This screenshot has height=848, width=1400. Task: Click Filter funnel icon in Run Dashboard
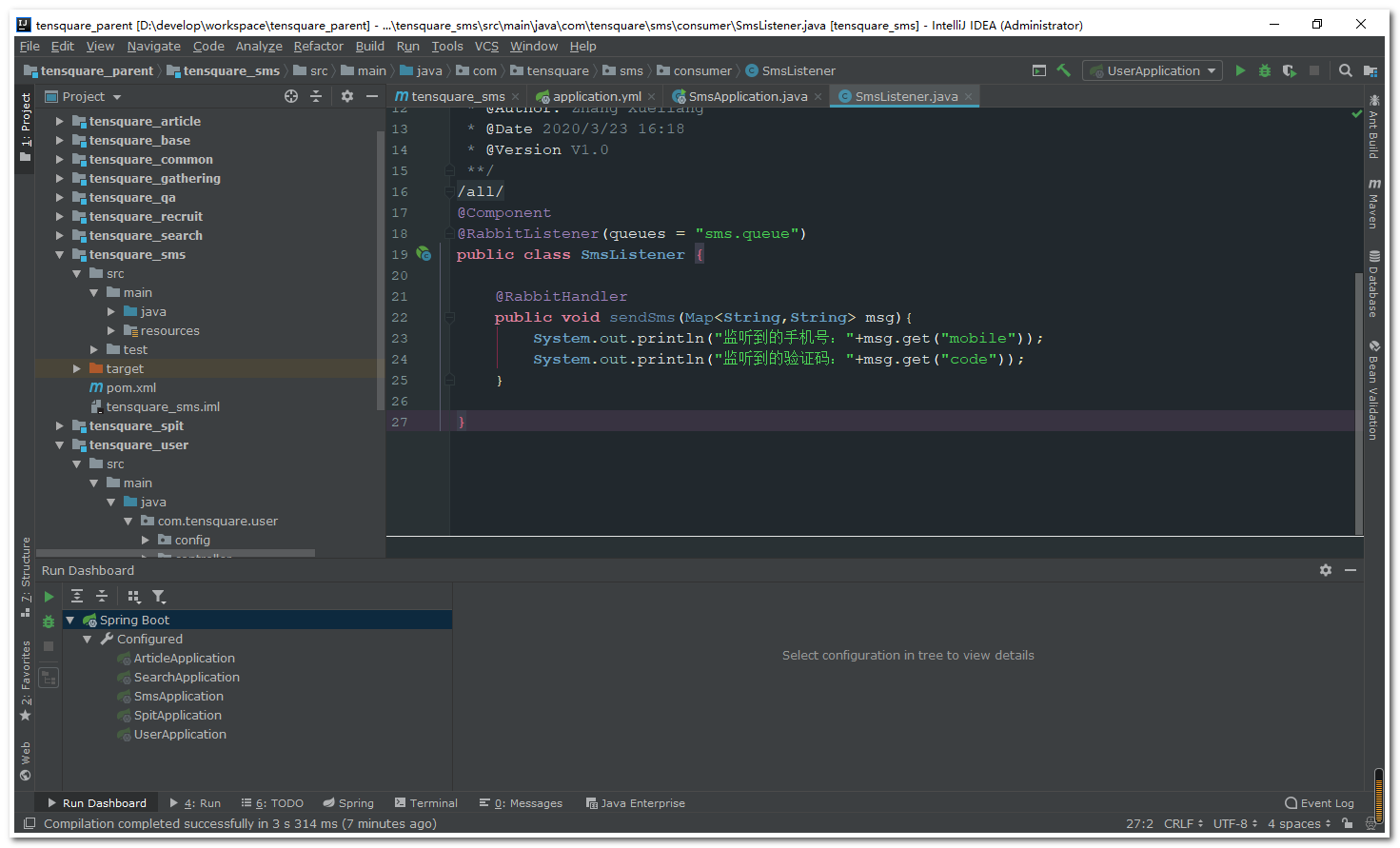pos(159,597)
